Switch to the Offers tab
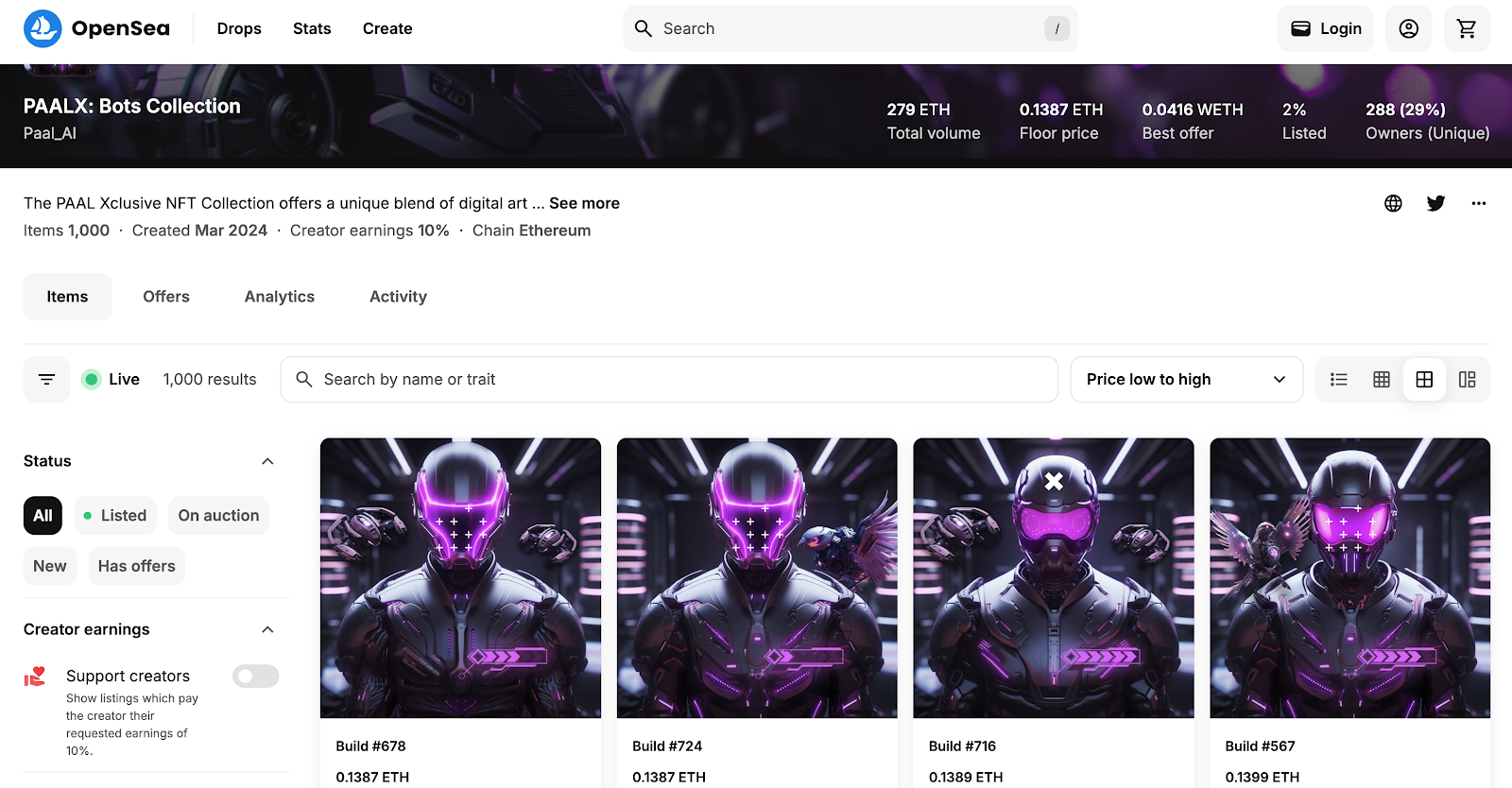This screenshot has height=788, width=1512. pyautogui.click(x=166, y=297)
